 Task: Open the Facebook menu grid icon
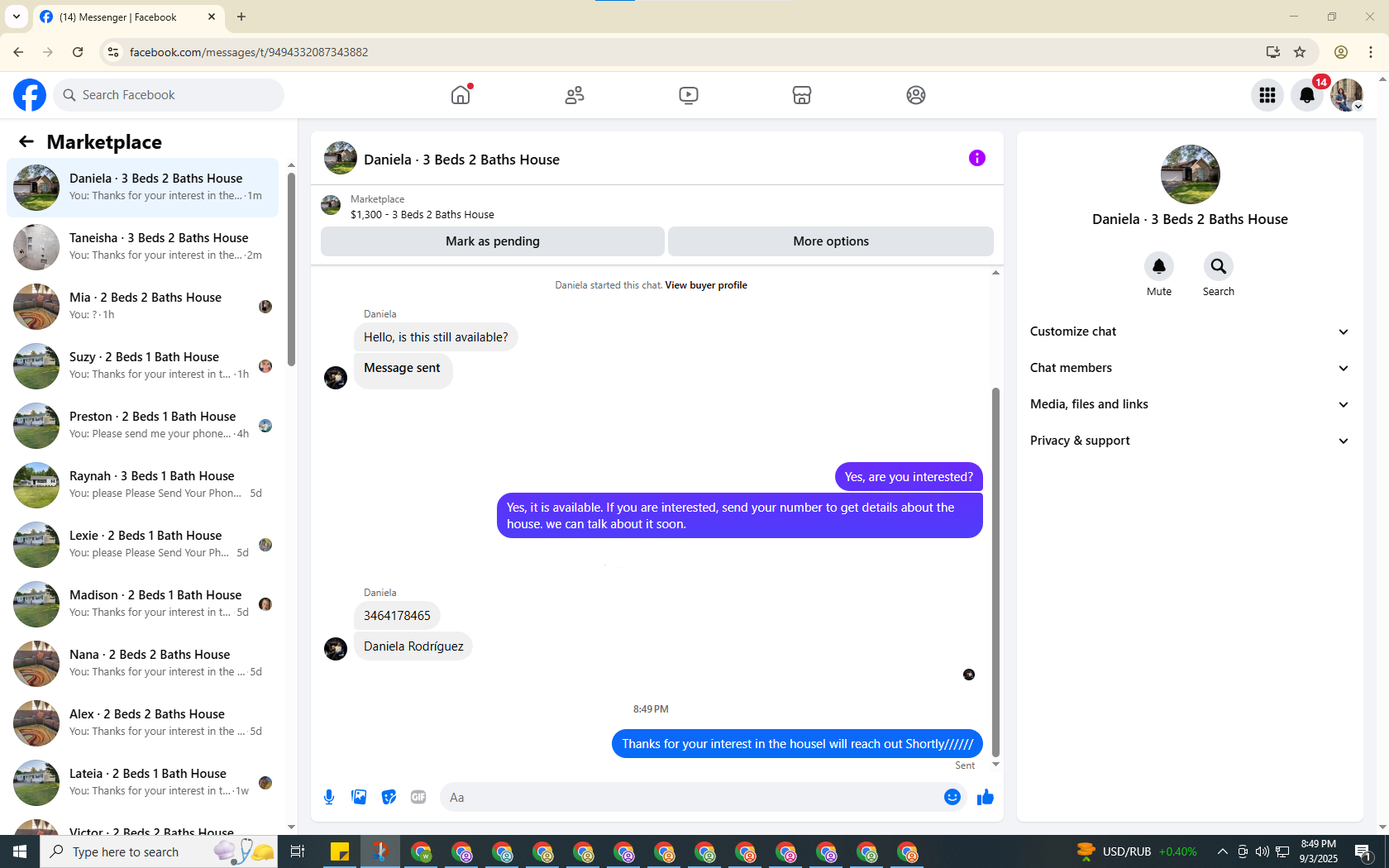tap(1267, 95)
